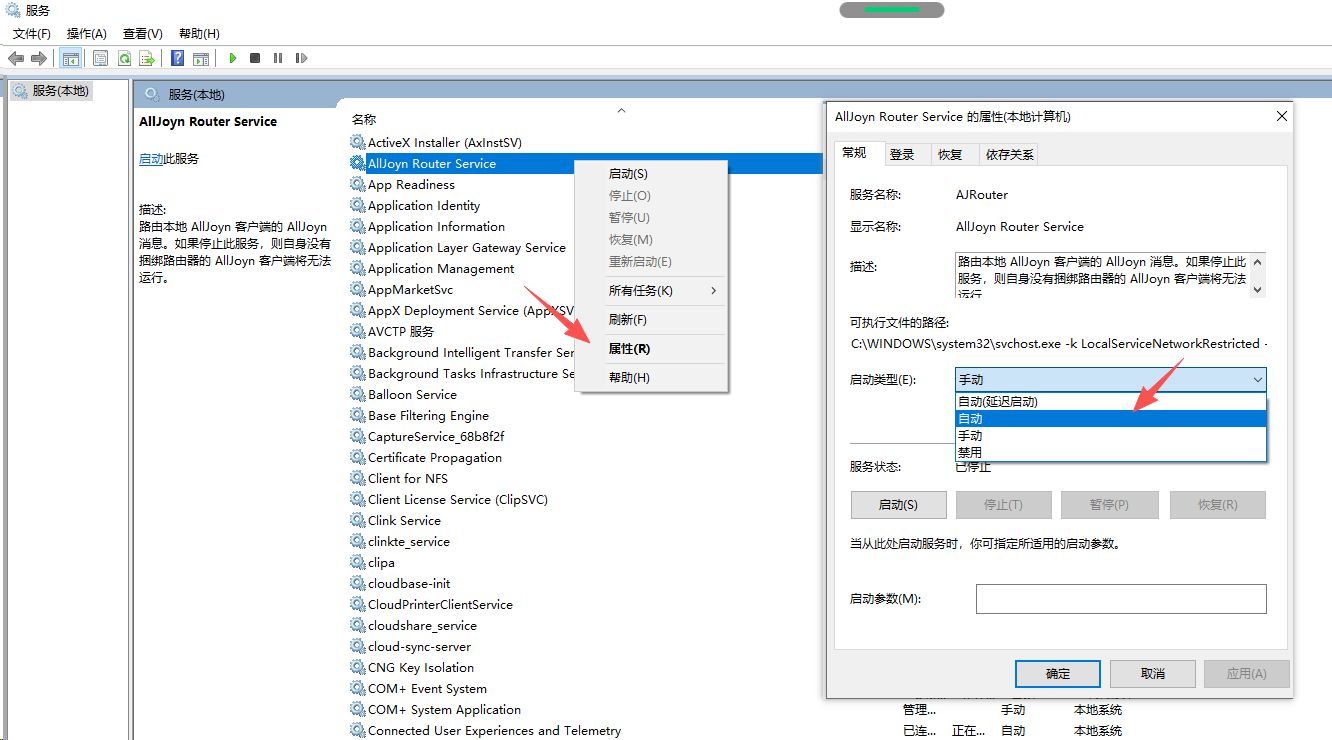The image size is (1332, 740).
Task: Click the 启动 link in left description pane
Action: (x=151, y=158)
